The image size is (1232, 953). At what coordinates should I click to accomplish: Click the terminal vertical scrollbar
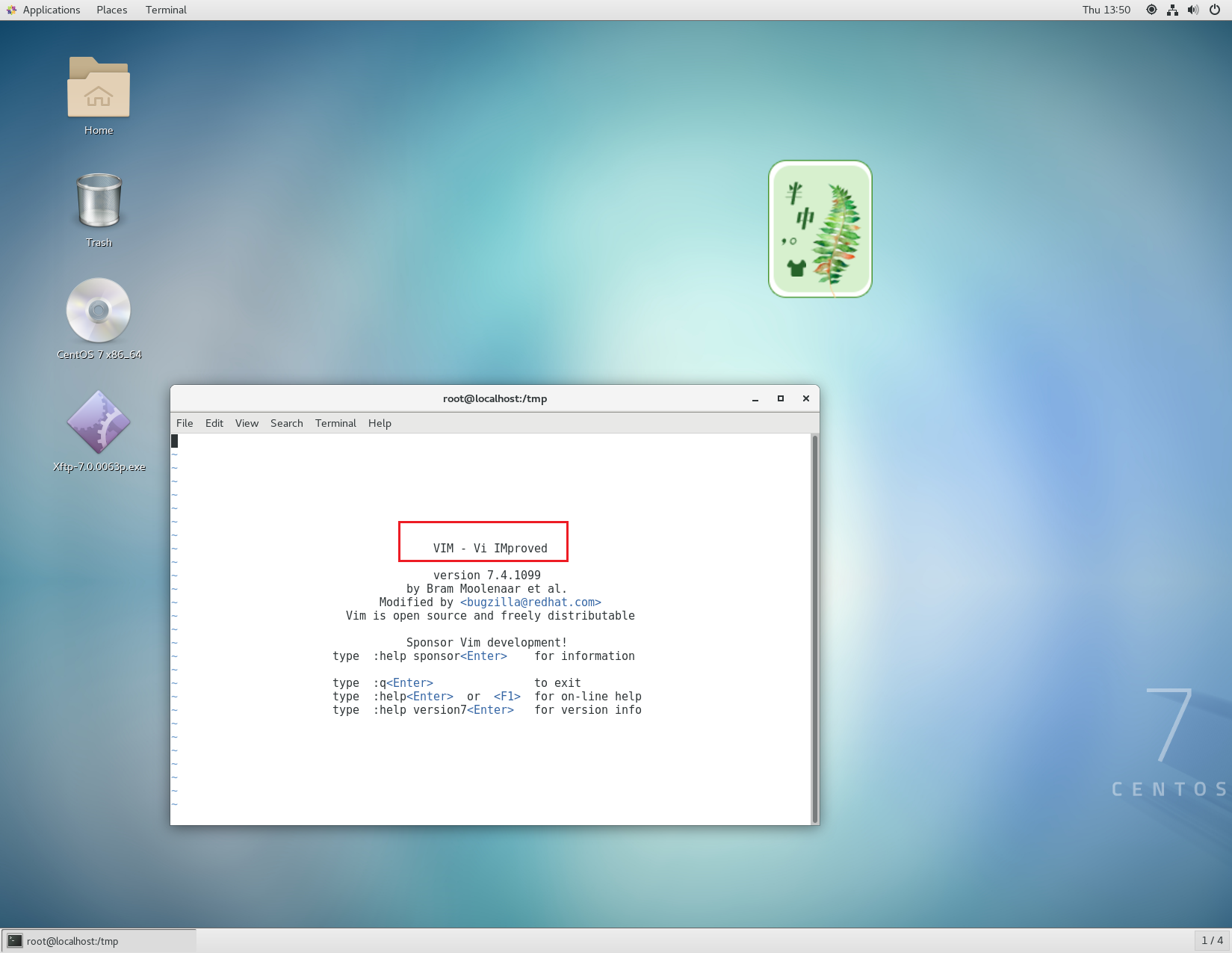coord(815,628)
